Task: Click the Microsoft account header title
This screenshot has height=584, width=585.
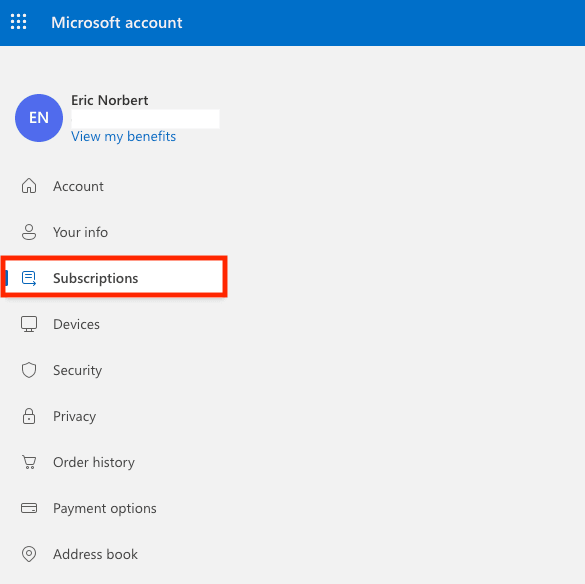Action: (x=116, y=23)
